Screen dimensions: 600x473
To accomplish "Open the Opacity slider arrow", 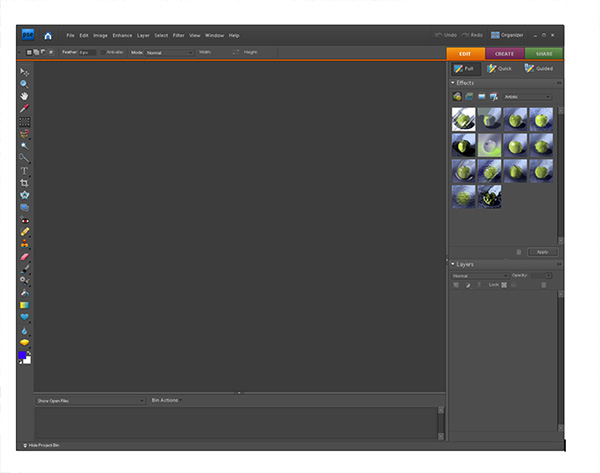I will 548,276.
